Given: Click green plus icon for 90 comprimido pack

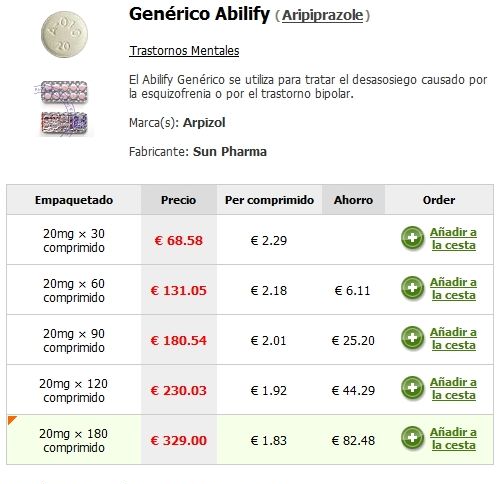Looking at the screenshot, I should (x=412, y=338).
